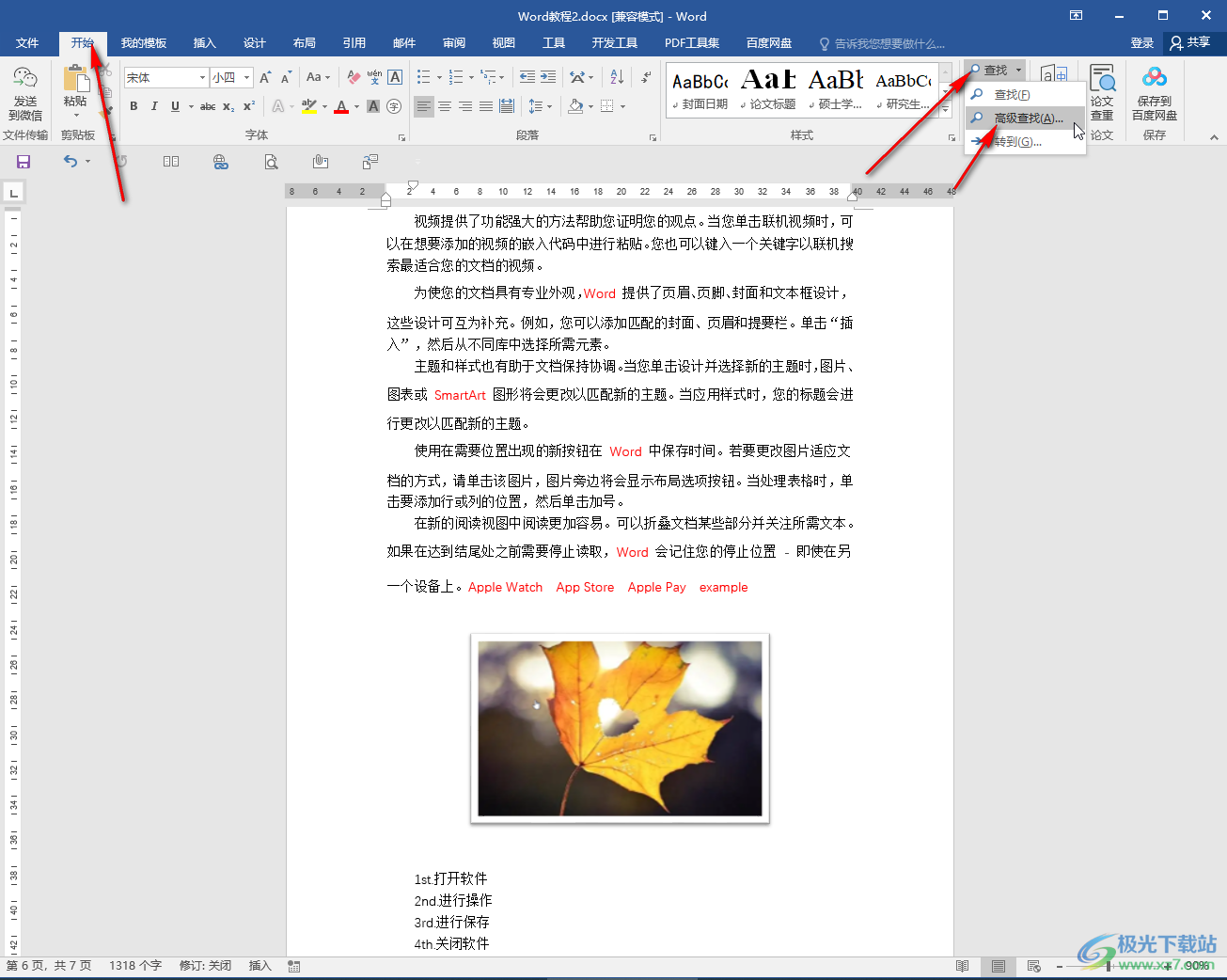Select the maple leaf picture in document
The height and width of the screenshot is (980, 1227).
point(620,729)
